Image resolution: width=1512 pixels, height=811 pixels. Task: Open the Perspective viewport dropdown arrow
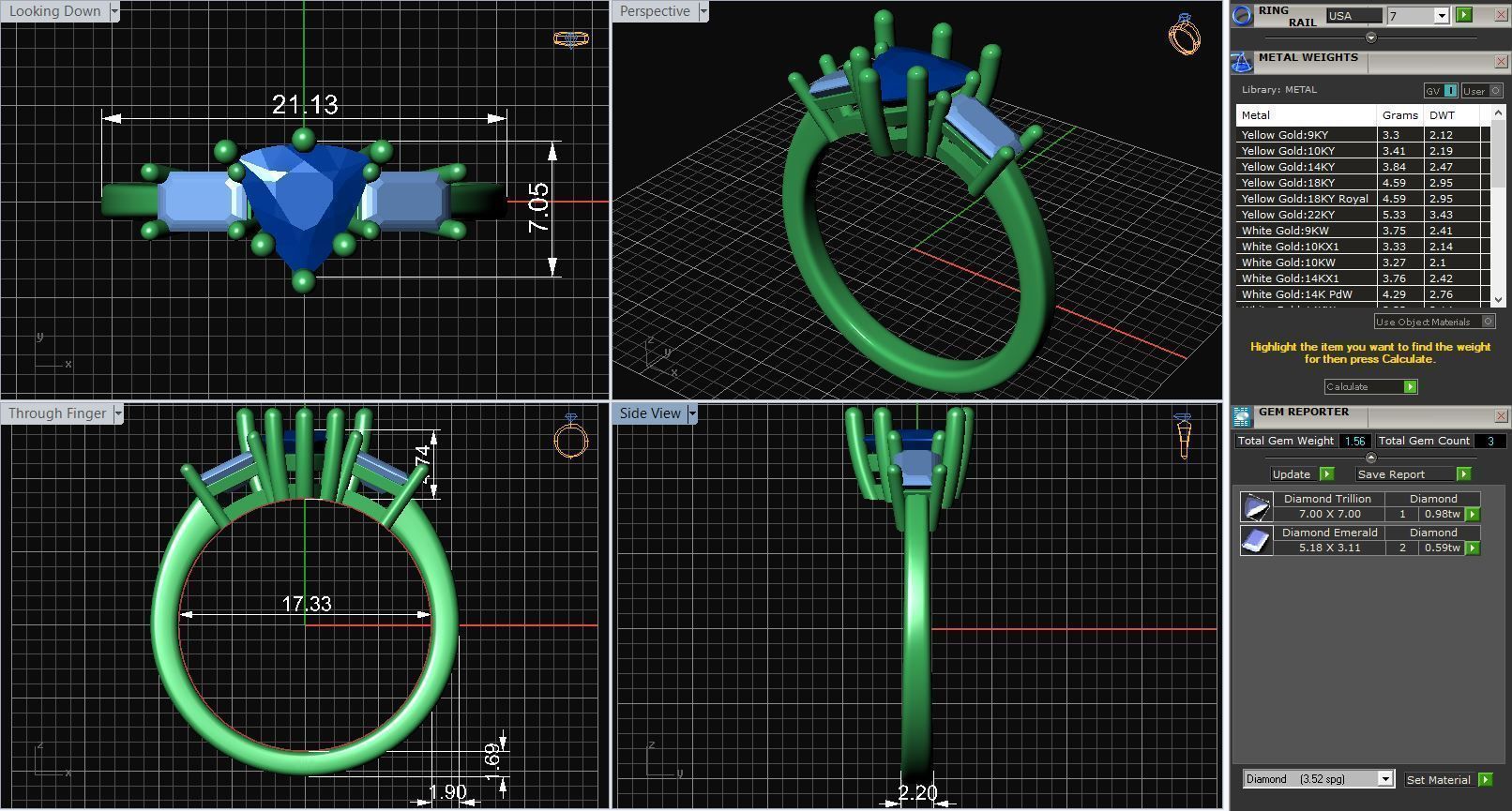tap(703, 11)
